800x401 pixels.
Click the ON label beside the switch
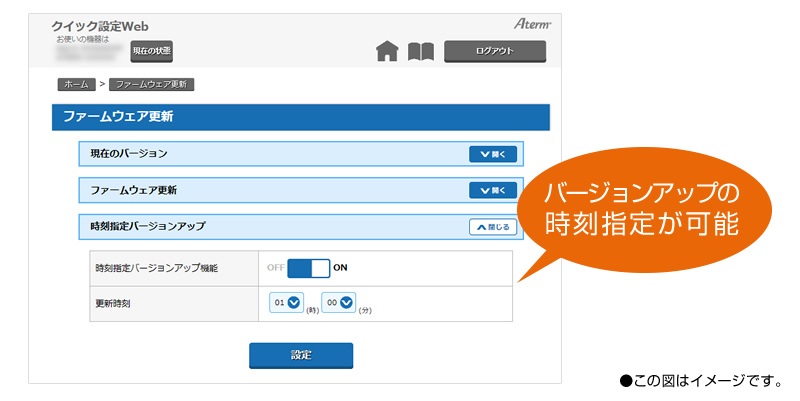(340, 268)
